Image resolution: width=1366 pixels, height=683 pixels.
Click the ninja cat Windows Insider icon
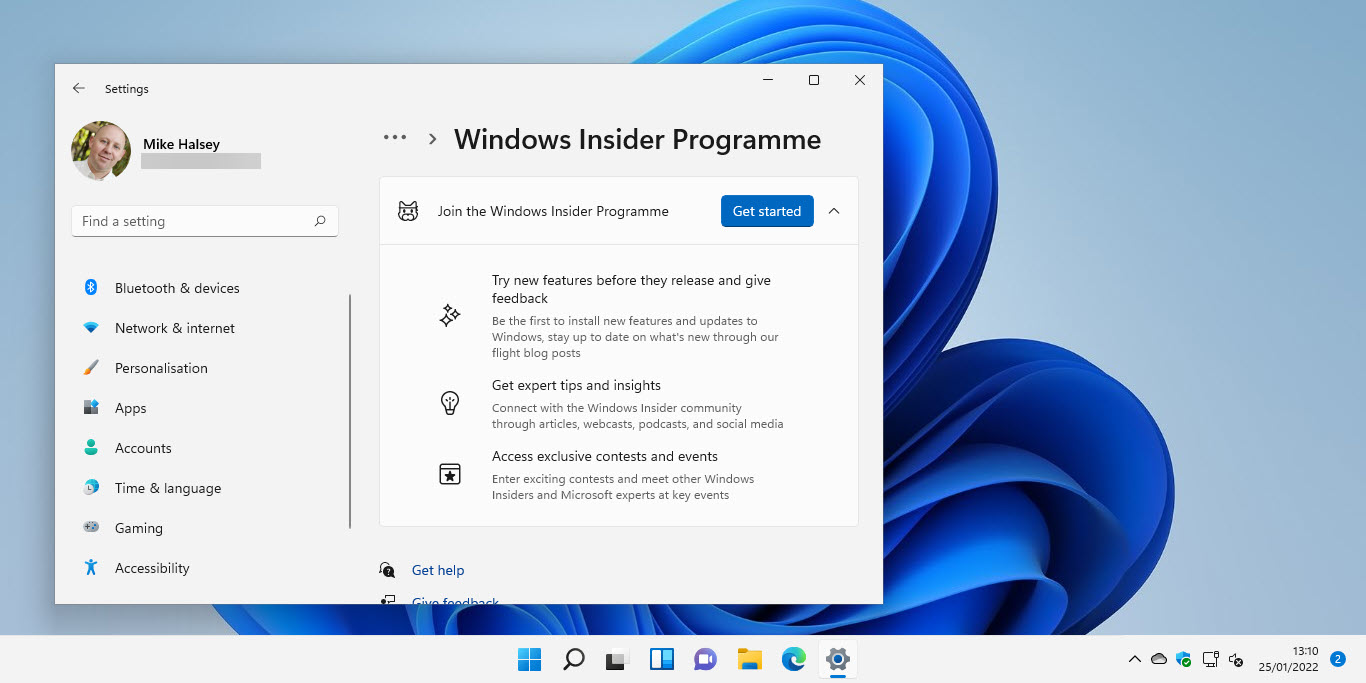[x=408, y=211]
